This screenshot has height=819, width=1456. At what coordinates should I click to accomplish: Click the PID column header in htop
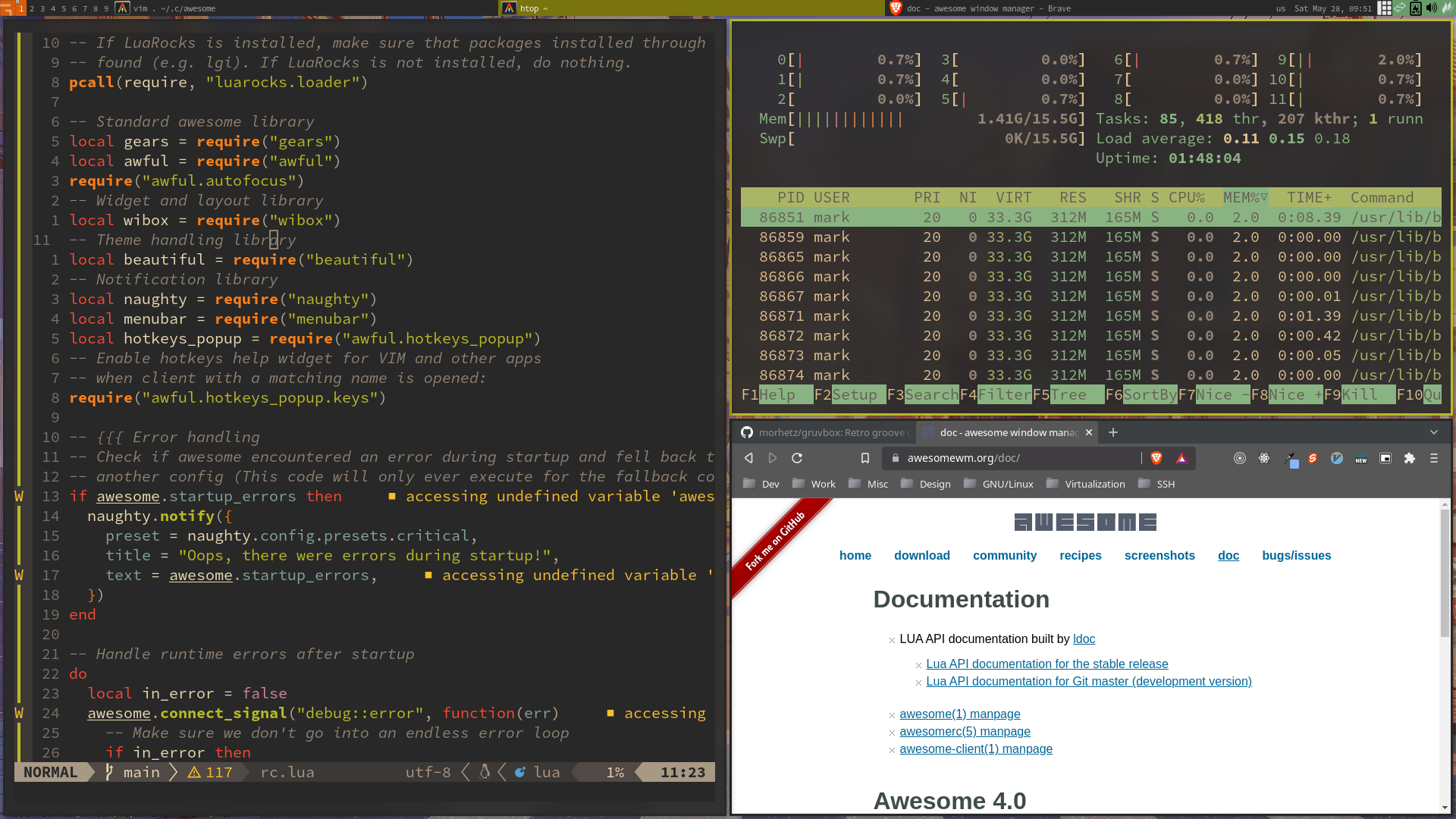790,197
